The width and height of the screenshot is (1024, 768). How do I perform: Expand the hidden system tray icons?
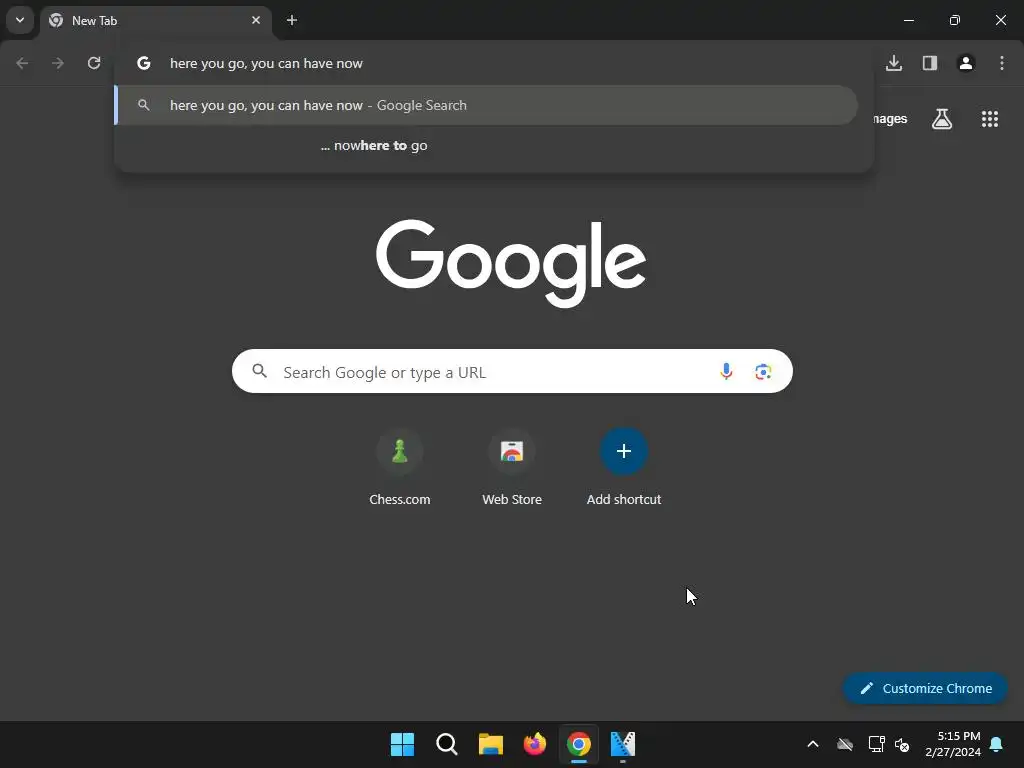point(813,744)
